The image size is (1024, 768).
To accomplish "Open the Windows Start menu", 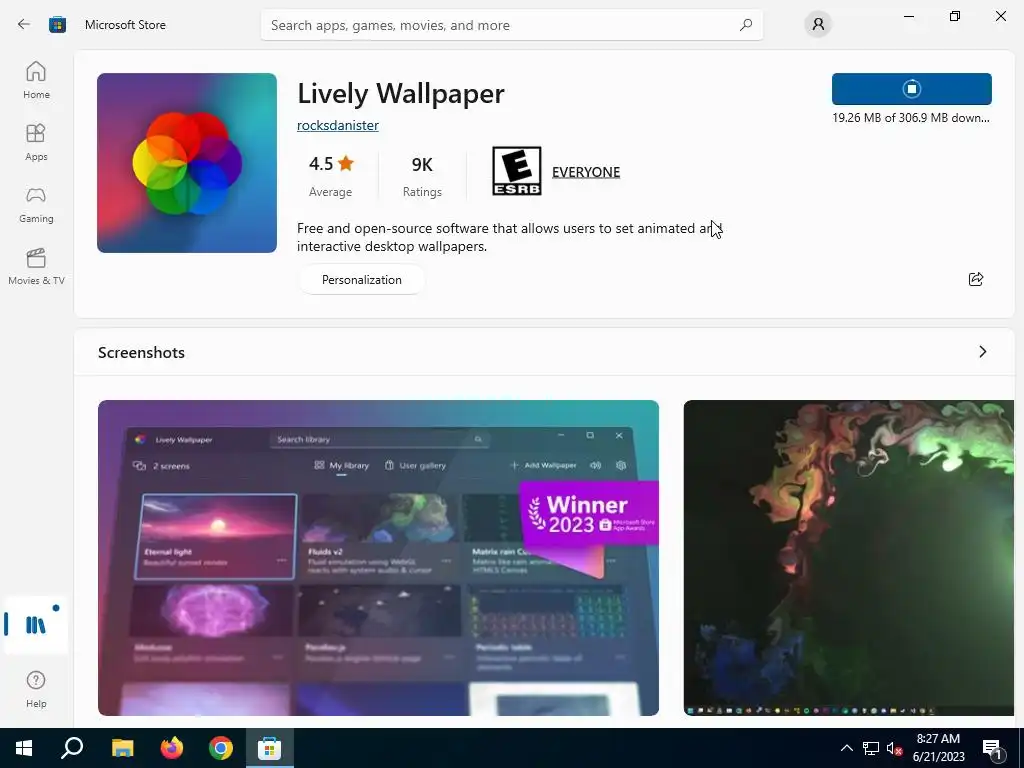I will click(24, 748).
